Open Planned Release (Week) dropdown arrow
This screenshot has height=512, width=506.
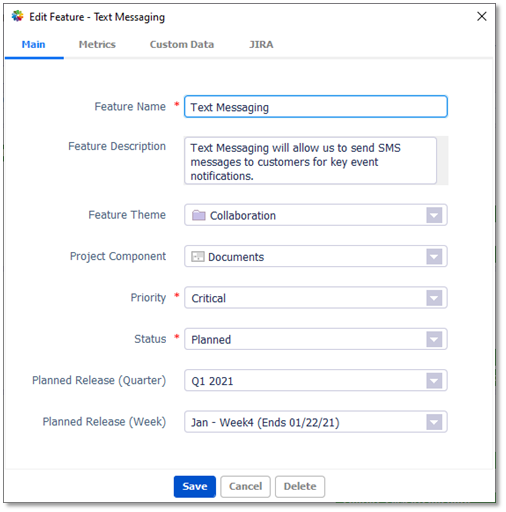tap(434, 422)
